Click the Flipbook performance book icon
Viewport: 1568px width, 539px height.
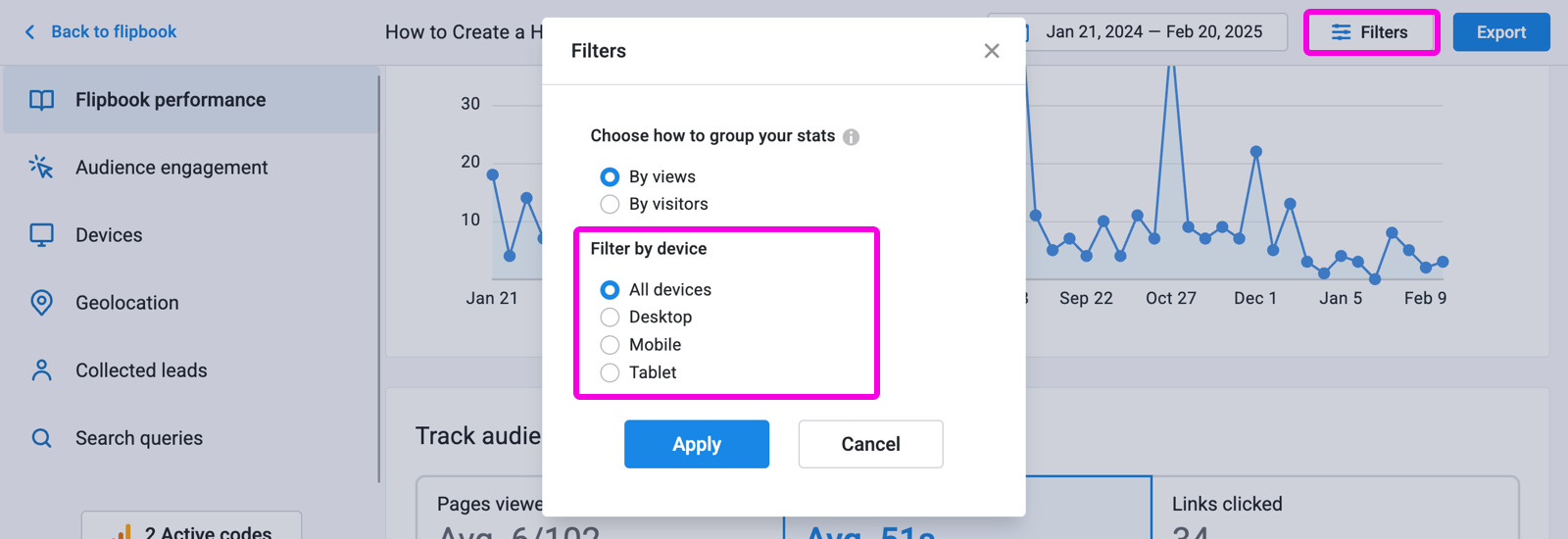click(x=41, y=100)
